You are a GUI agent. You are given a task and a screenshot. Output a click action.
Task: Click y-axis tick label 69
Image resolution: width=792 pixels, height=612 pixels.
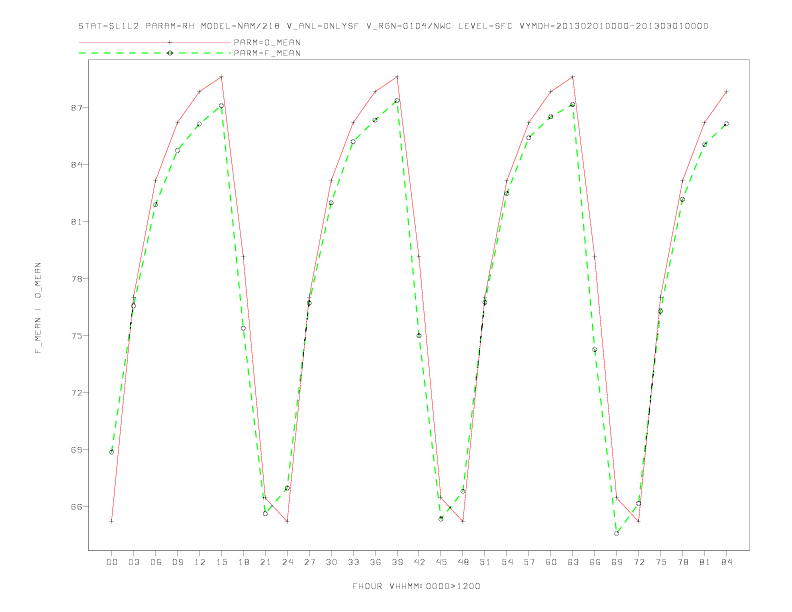pos(76,449)
